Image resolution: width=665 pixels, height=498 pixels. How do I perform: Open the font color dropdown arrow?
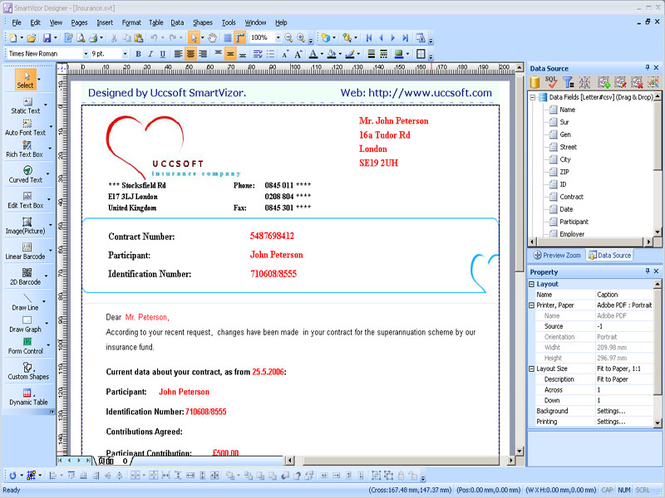click(321, 54)
